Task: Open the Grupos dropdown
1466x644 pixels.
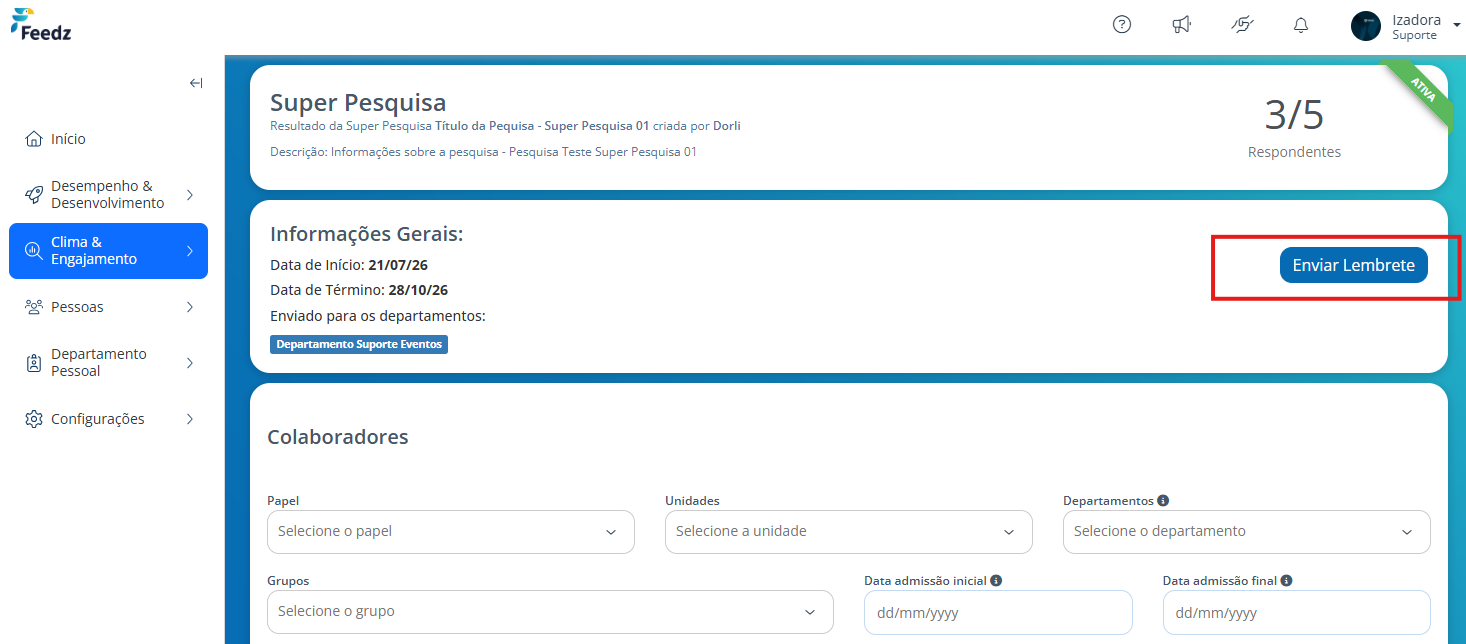Action: [x=550, y=612]
